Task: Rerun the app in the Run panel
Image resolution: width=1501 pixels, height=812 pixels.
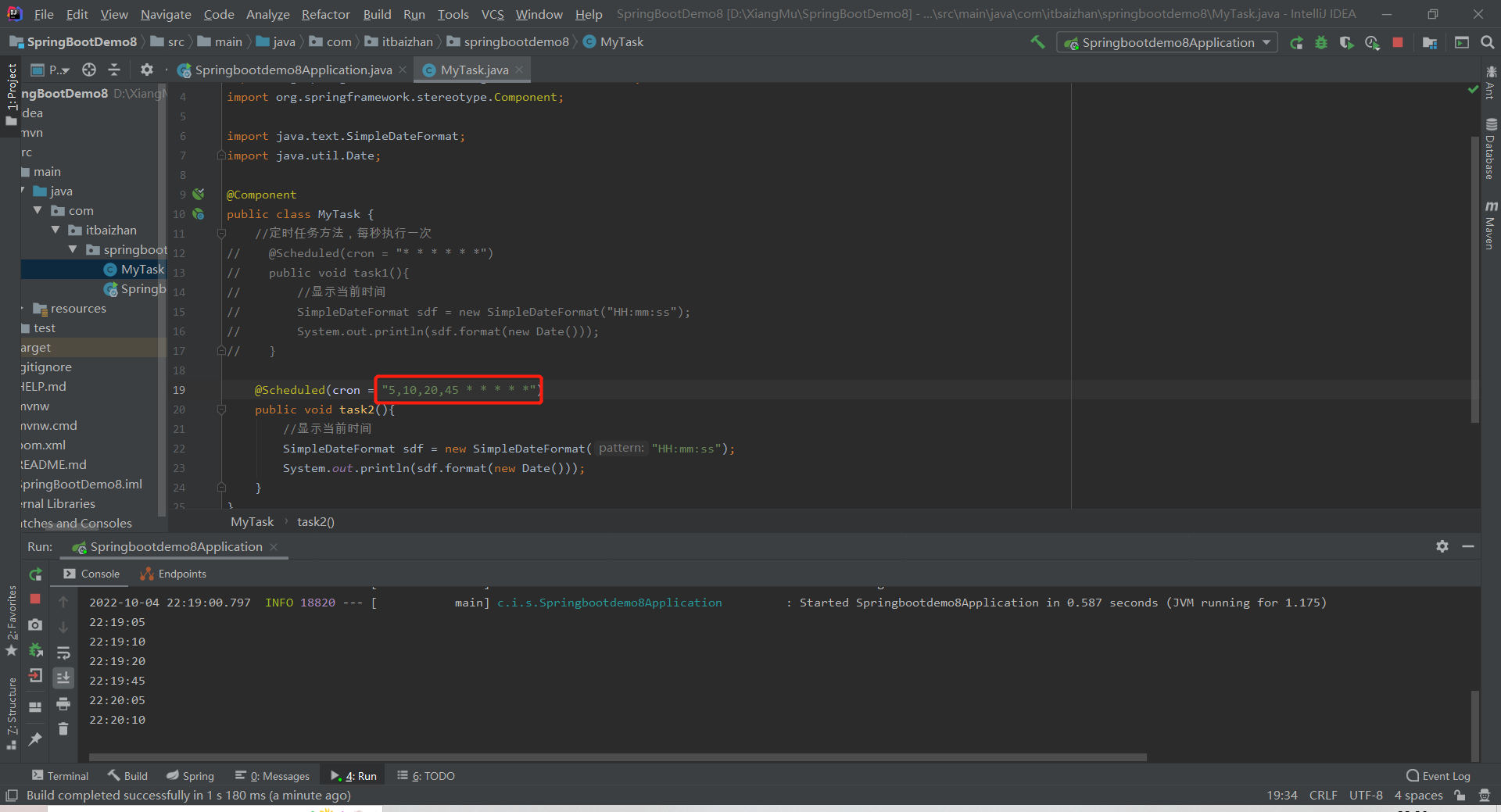Action: [35, 574]
